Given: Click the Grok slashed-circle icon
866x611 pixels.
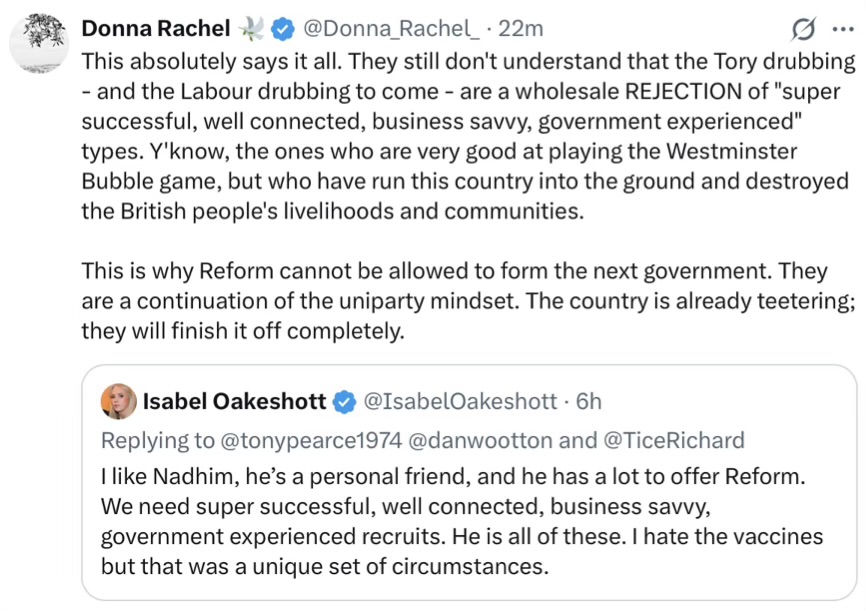Looking at the screenshot, I should point(802,29).
